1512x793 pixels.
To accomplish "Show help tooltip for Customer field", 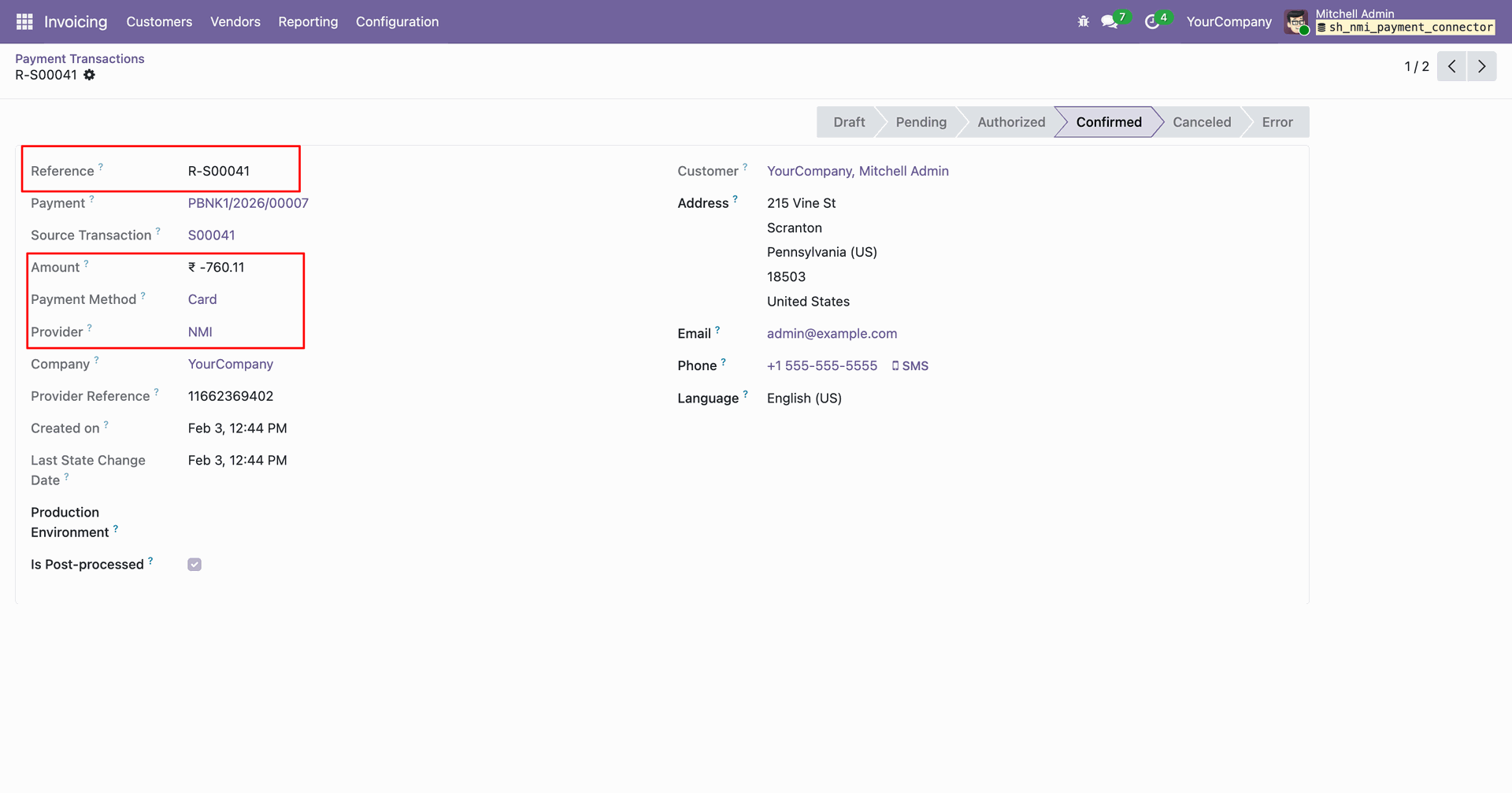I will 745,166.
